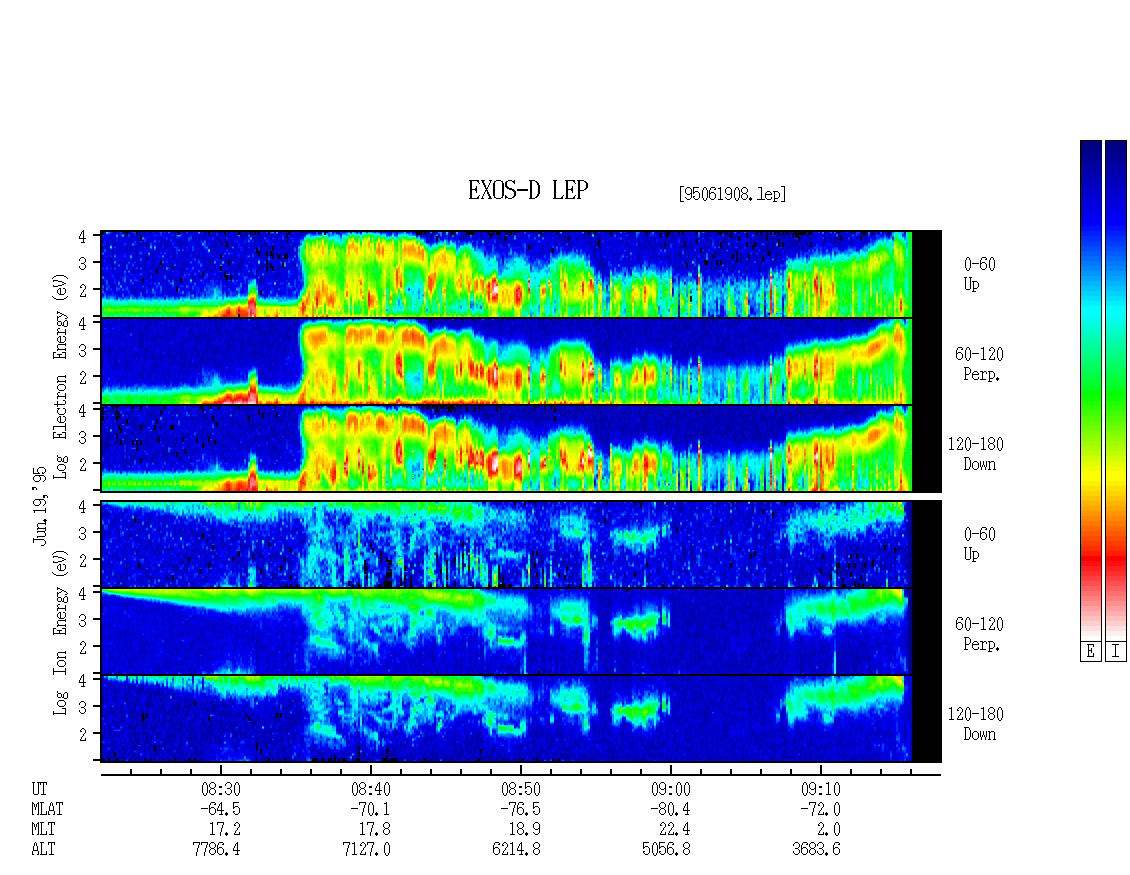Screen dimensions: 1130x875
Task: Click MLAT value -76.5
Action: tap(520, 809)
